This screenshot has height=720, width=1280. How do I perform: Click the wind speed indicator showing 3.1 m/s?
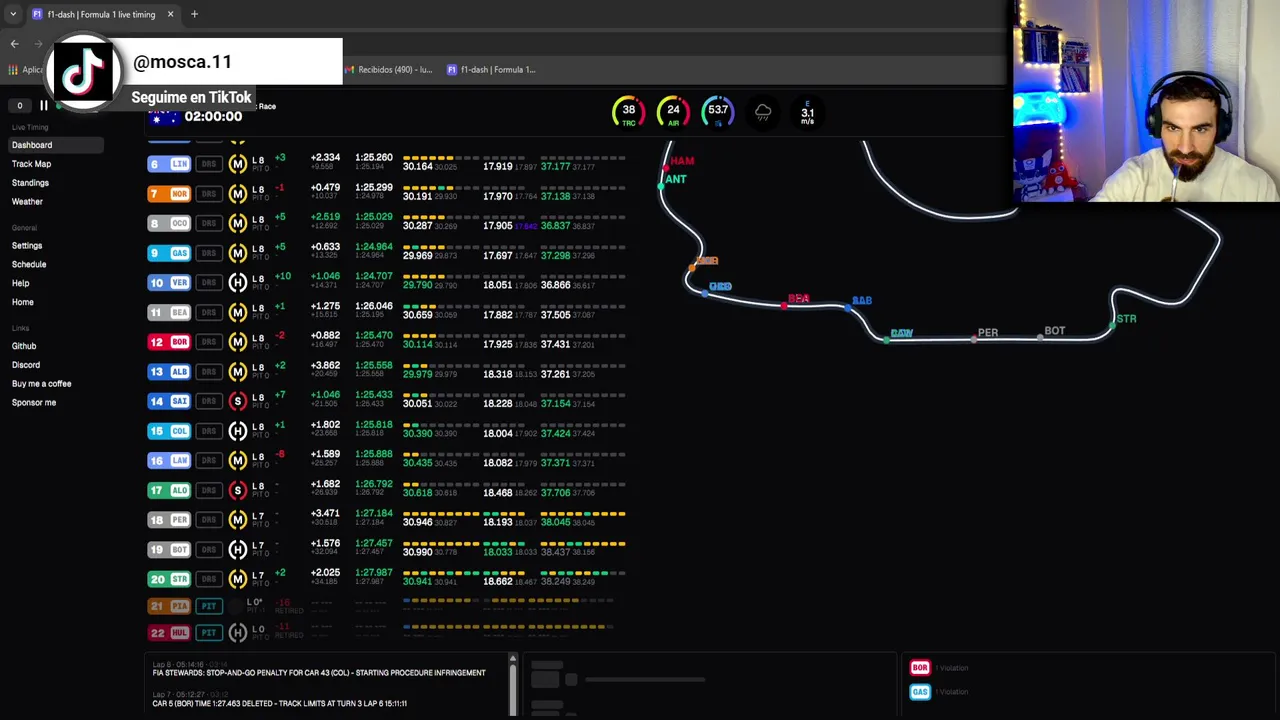(x=807, y=114)
